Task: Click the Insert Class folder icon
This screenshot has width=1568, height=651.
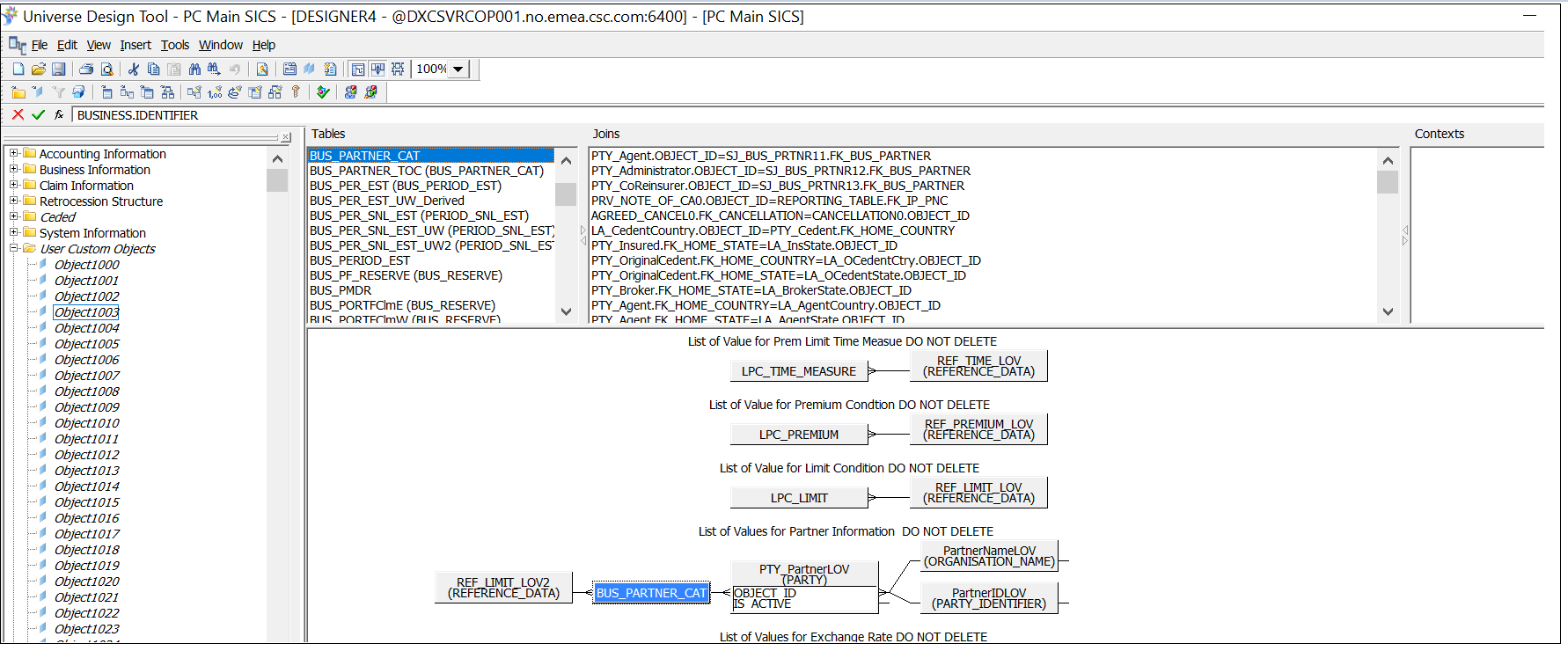Action: click(x=18, y=91)
